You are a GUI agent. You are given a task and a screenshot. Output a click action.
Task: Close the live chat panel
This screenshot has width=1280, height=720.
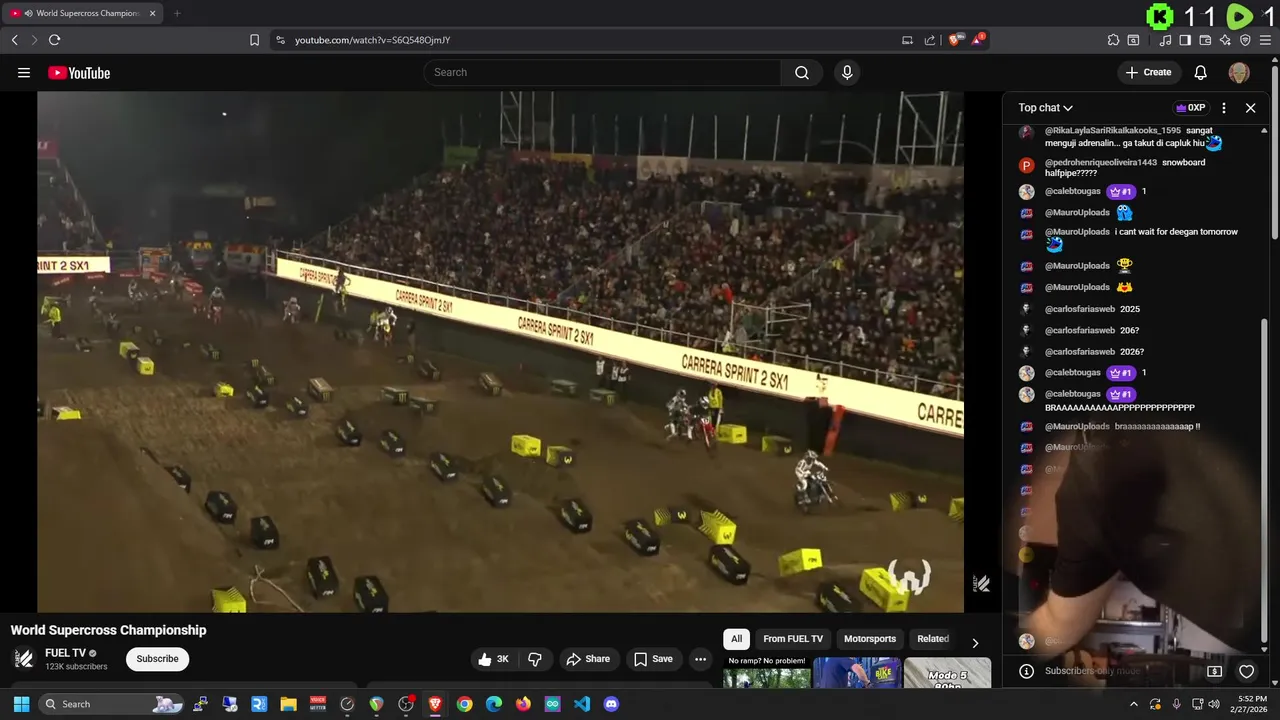point(1250,108)
